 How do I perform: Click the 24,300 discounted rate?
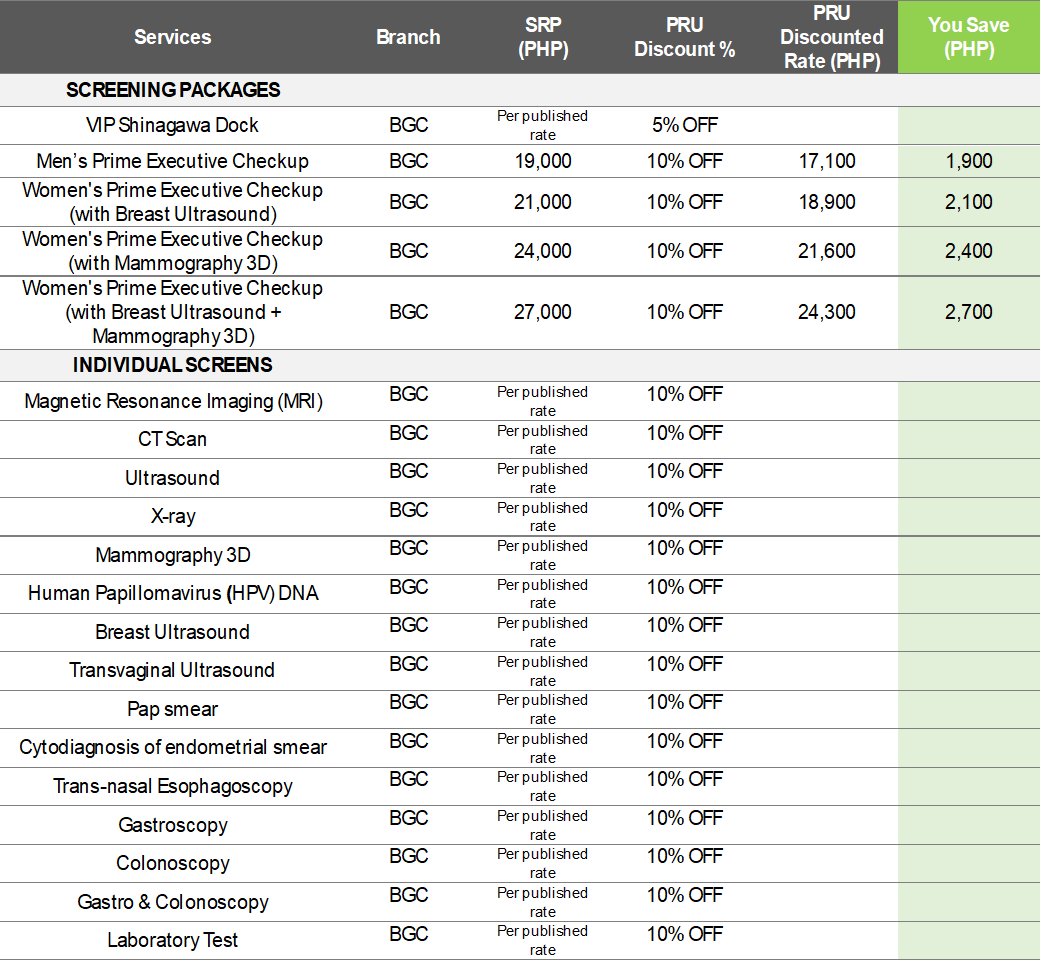click(x=827, y=312)
